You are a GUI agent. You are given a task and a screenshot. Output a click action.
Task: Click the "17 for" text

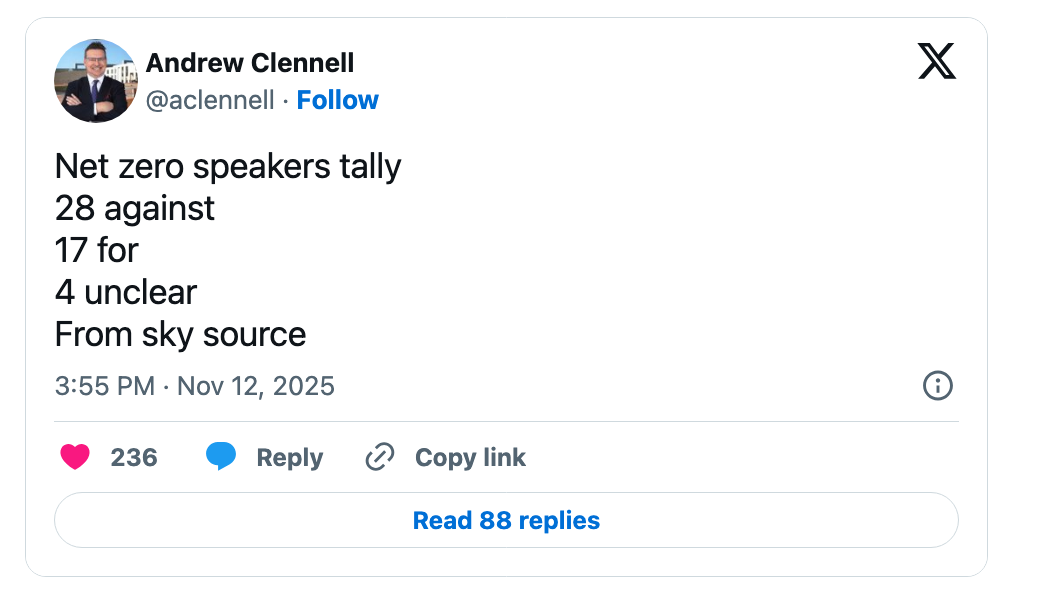pos(96,250)
